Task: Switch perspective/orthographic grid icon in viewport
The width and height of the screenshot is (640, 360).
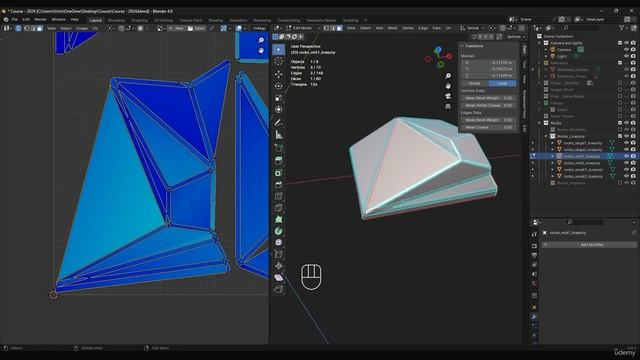Action: point(448,106)
